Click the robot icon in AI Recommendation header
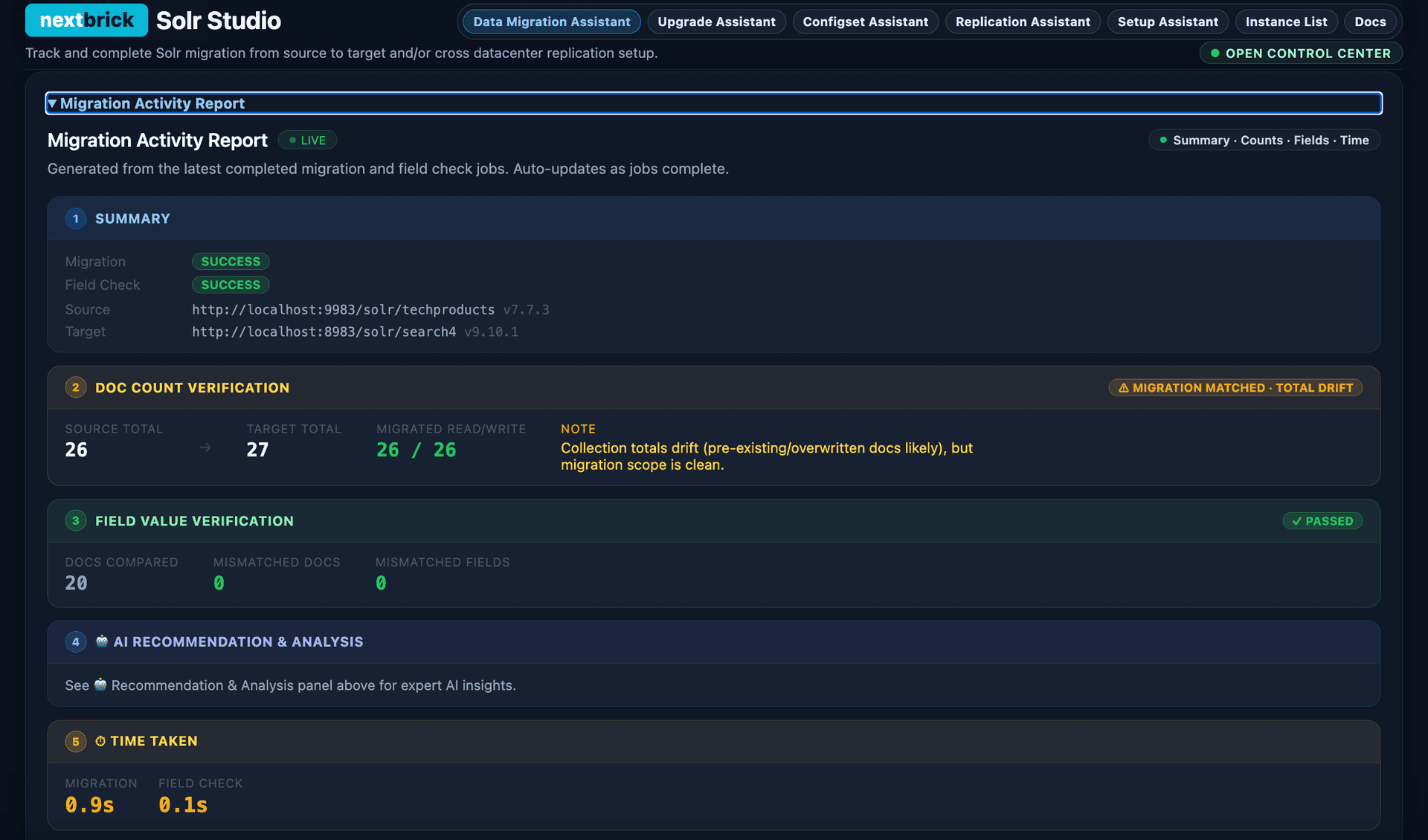Image resolution: width=1428 pixels, height=840 pixels. tap(102, 641)
